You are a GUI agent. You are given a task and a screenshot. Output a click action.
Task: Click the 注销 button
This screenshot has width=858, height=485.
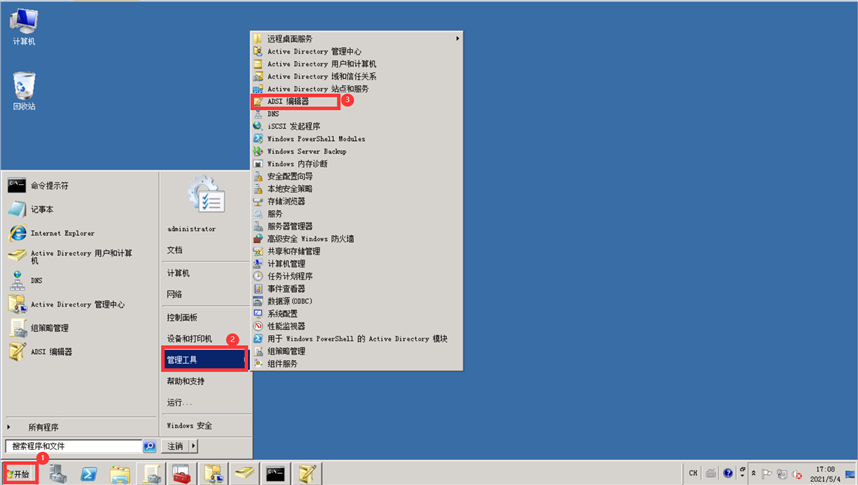point(175,446)
